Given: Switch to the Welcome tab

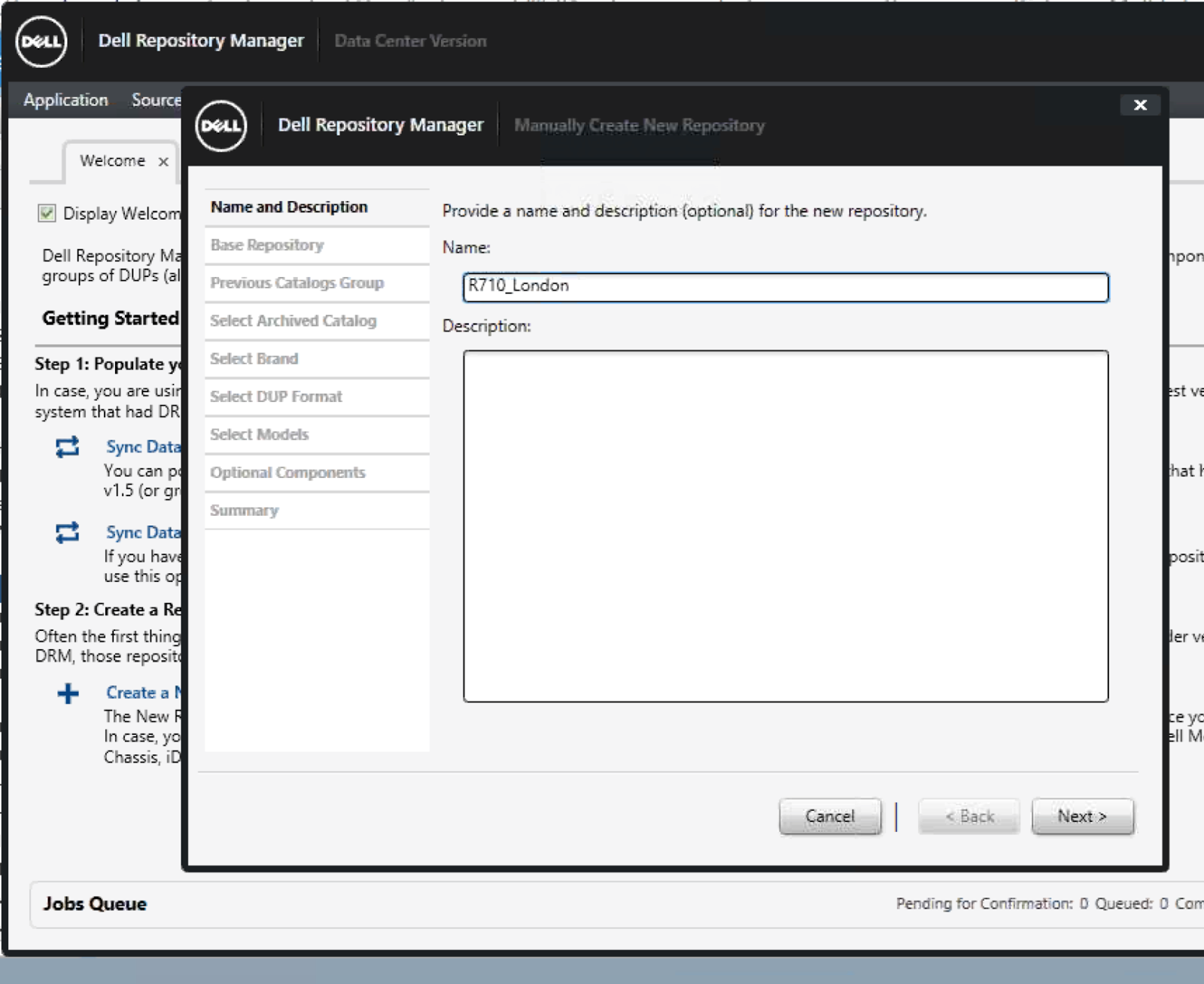Looking at the screenshot, I should click(x=113, y=160).
